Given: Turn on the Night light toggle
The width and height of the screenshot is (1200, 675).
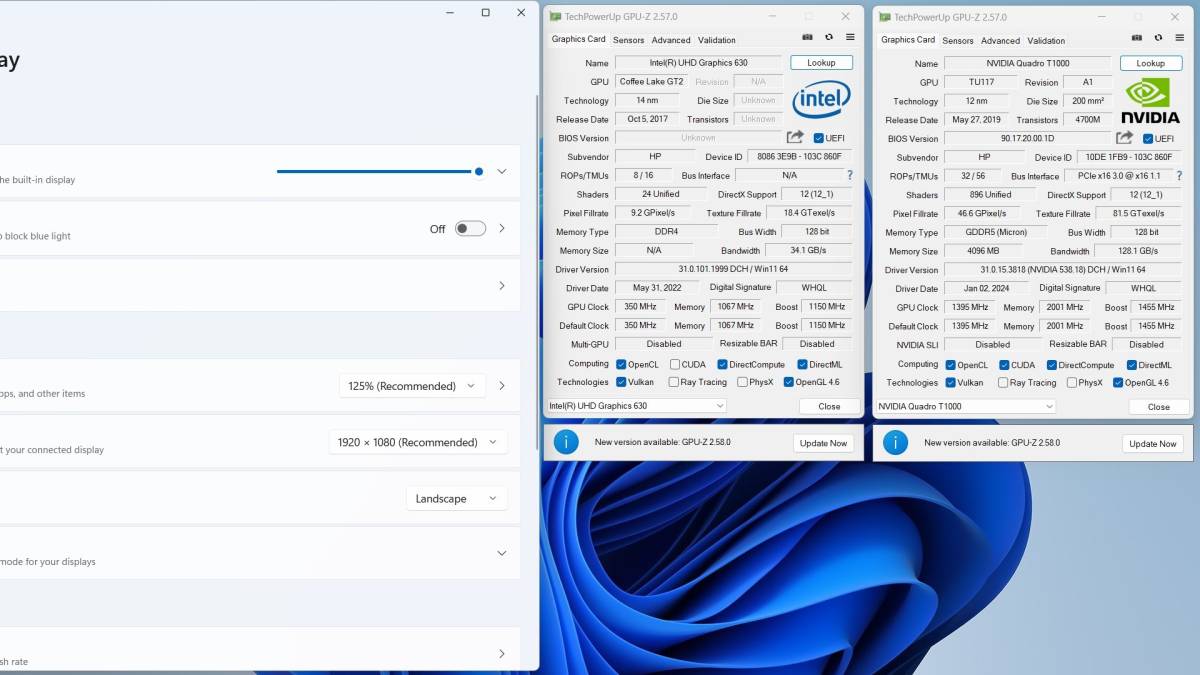Looking at the screenshot, I should [x=470, y=229].
